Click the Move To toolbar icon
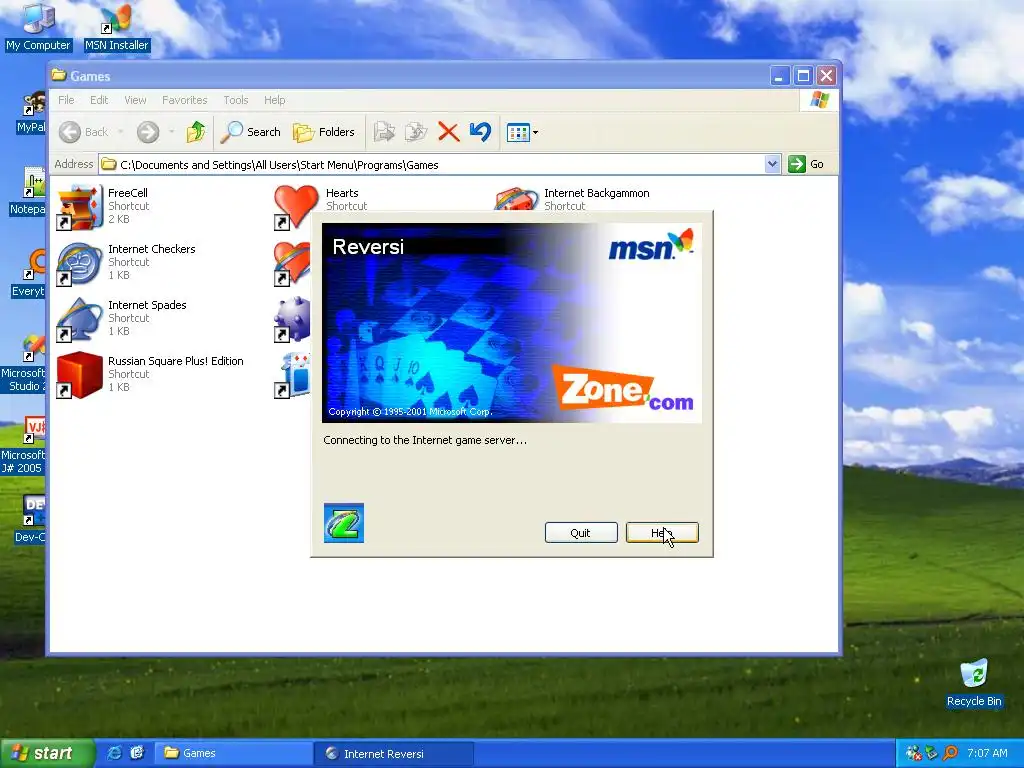Screen dimensions: 1024x768 pyautogui.click(x=384, y=132)
